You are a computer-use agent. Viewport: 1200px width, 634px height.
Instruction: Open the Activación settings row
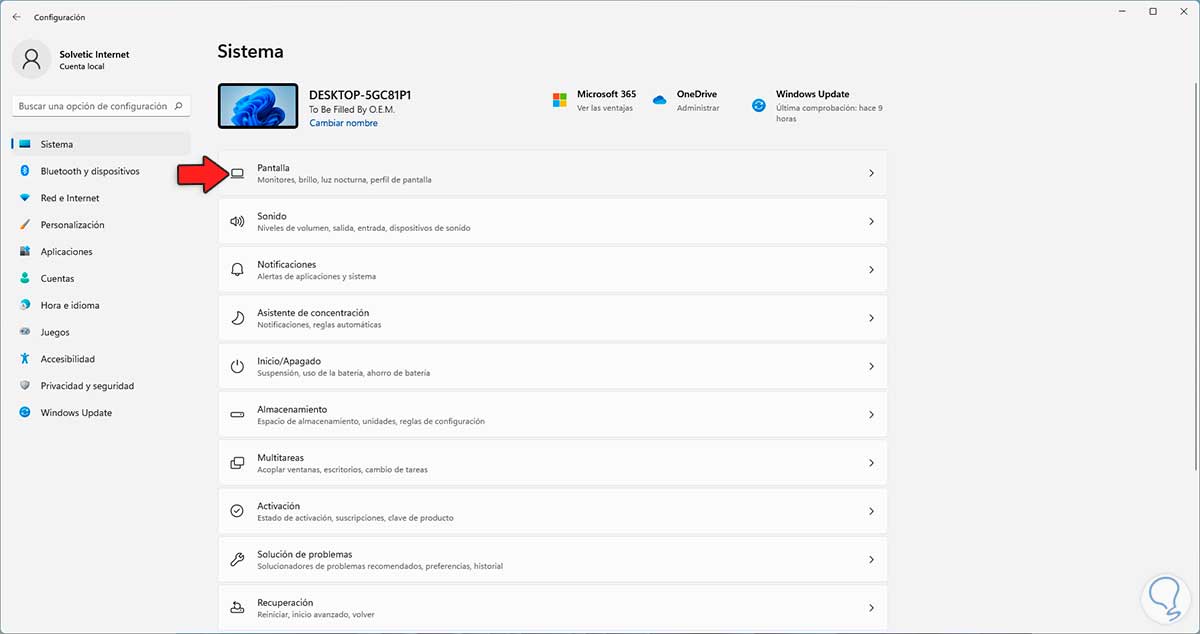click(552, 511)
